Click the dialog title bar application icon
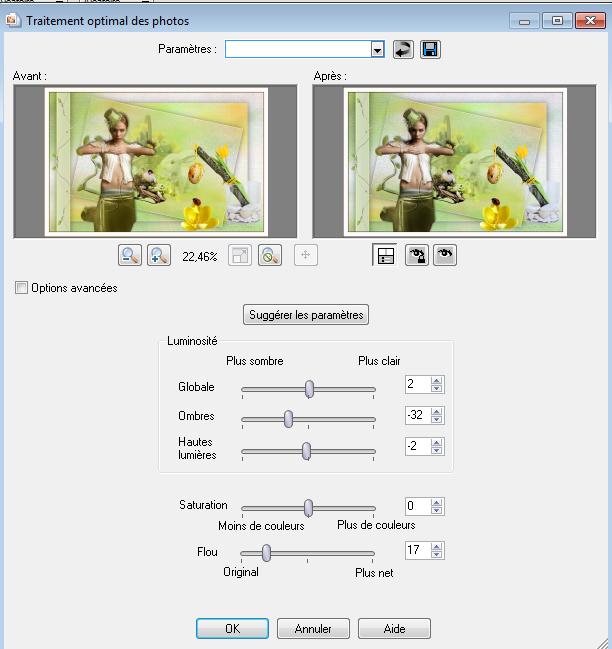 click(12, 20)
